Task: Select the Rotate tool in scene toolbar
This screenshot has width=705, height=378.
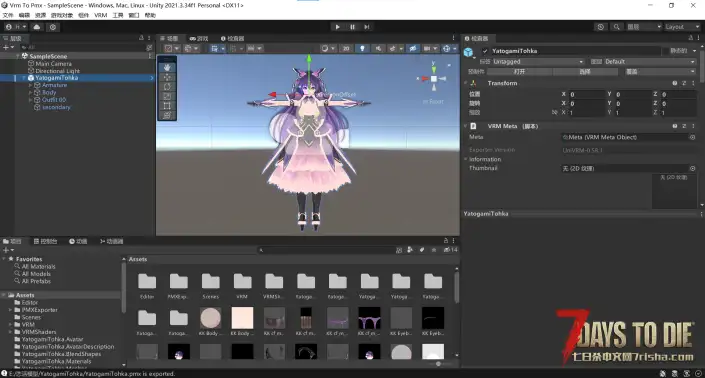Action: 167,86
